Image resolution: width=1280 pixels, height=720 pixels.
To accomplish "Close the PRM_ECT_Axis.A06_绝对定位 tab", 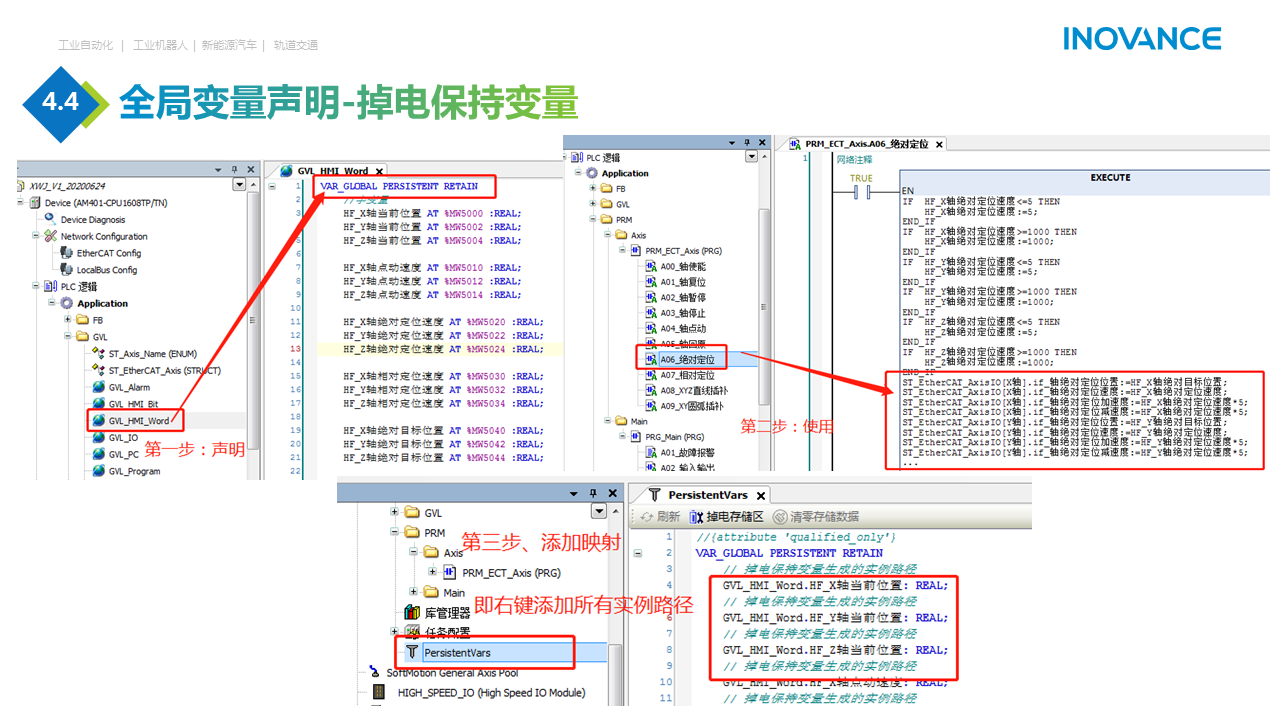I will pyautogui.click(x=941, y=144).
